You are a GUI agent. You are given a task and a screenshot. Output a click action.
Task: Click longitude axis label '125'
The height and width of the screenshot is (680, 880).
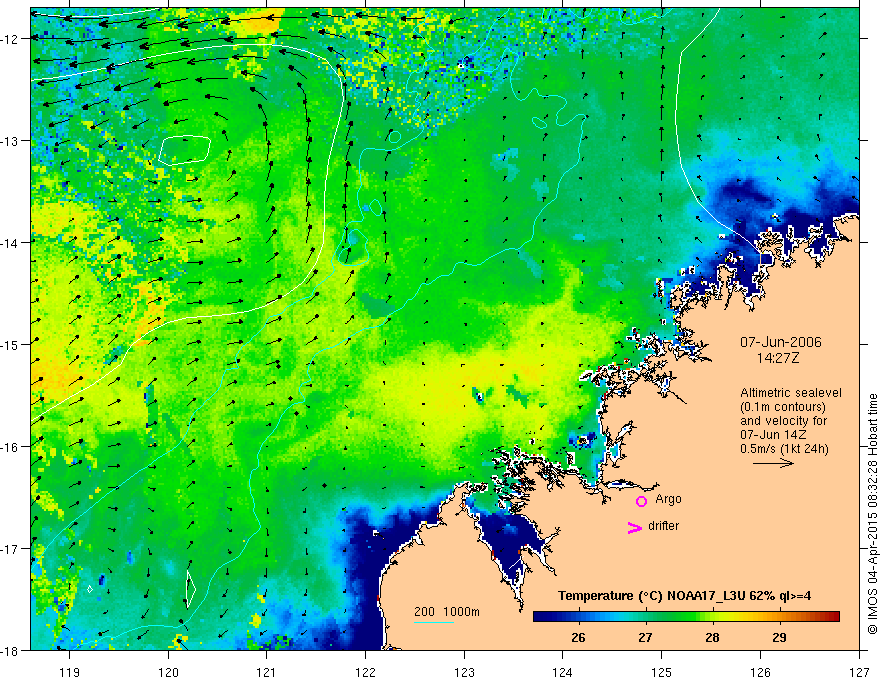[x=662, y=671]
